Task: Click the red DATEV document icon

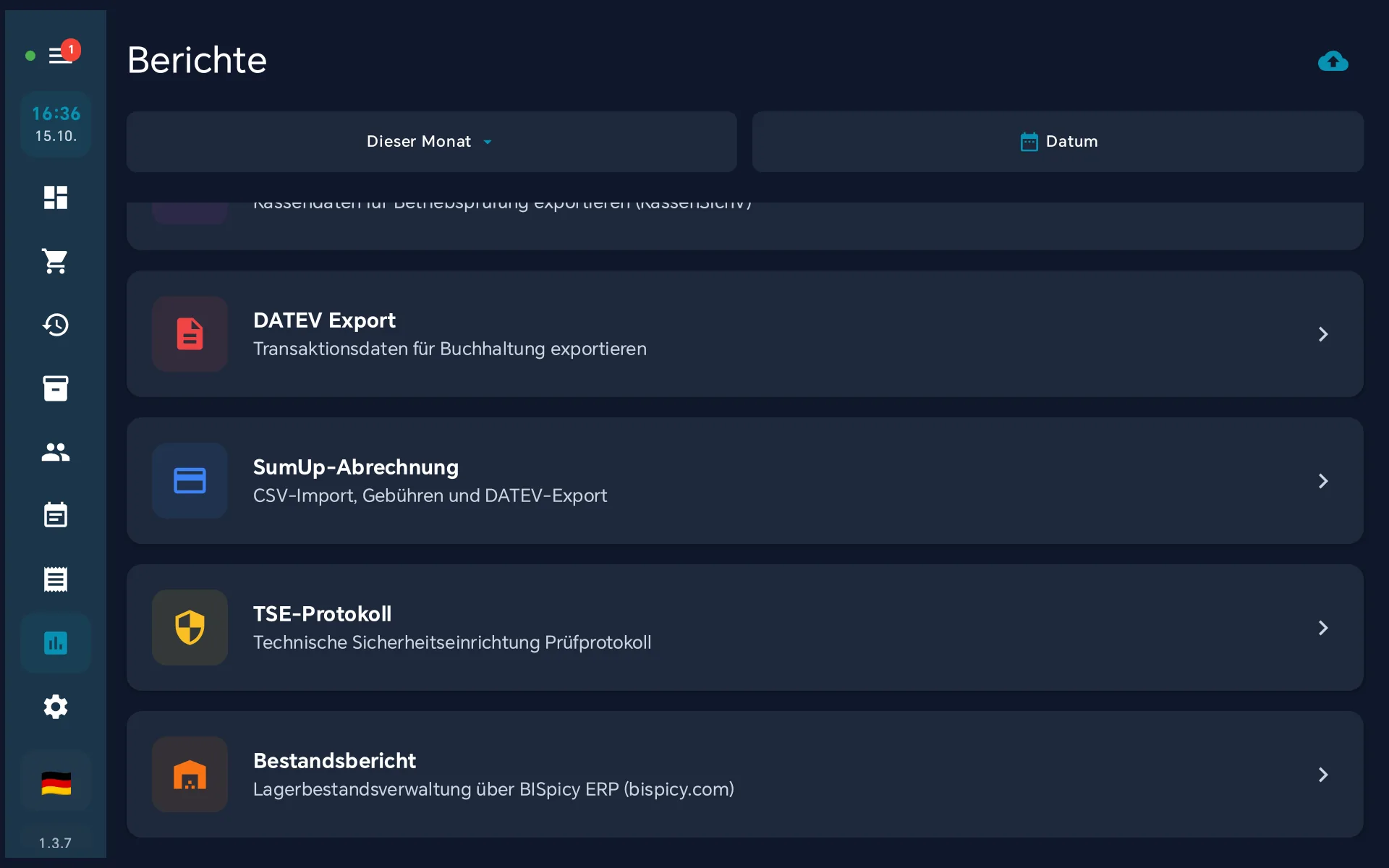Action: coord(190,334)
